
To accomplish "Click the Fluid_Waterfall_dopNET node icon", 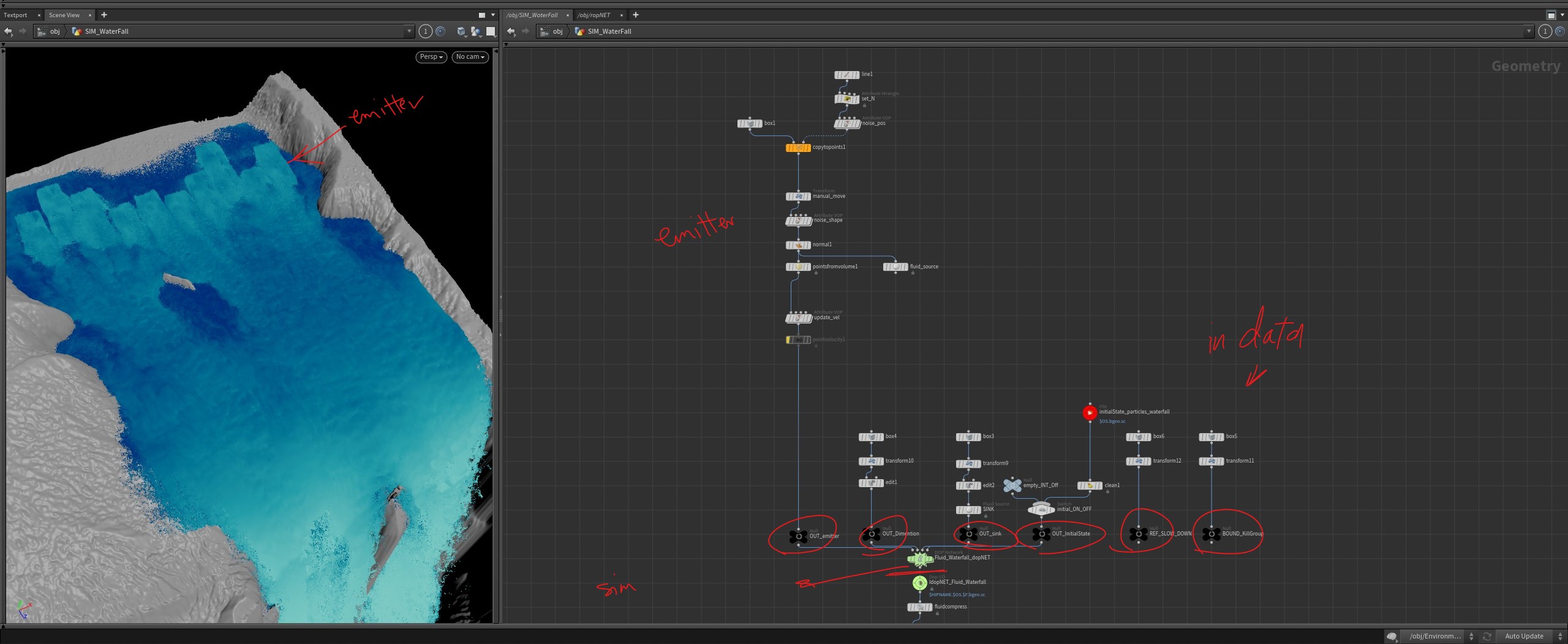I will 920,558.
